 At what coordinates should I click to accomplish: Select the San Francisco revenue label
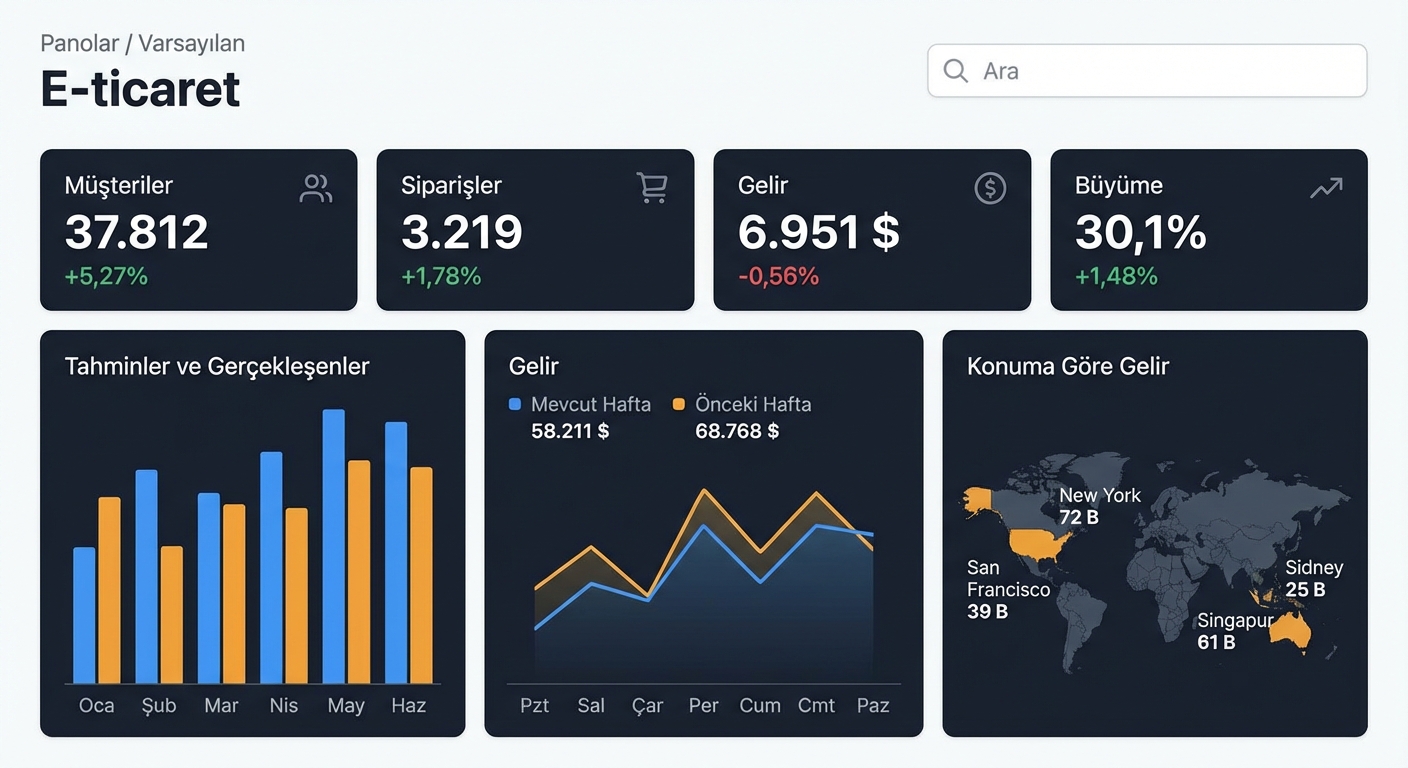(x=1008, y=589)
